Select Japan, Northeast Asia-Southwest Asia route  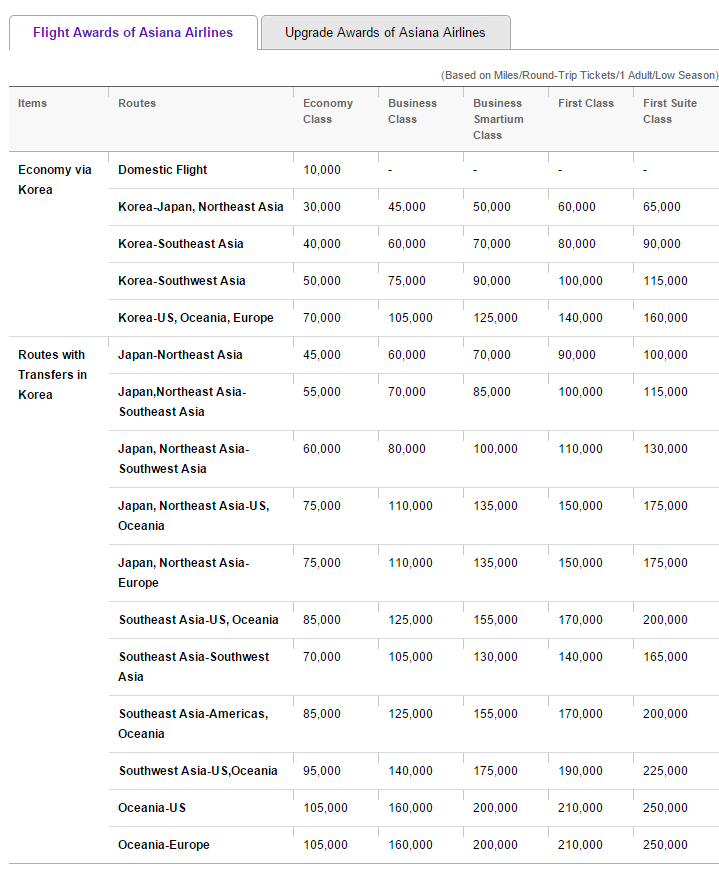point(184,459)
